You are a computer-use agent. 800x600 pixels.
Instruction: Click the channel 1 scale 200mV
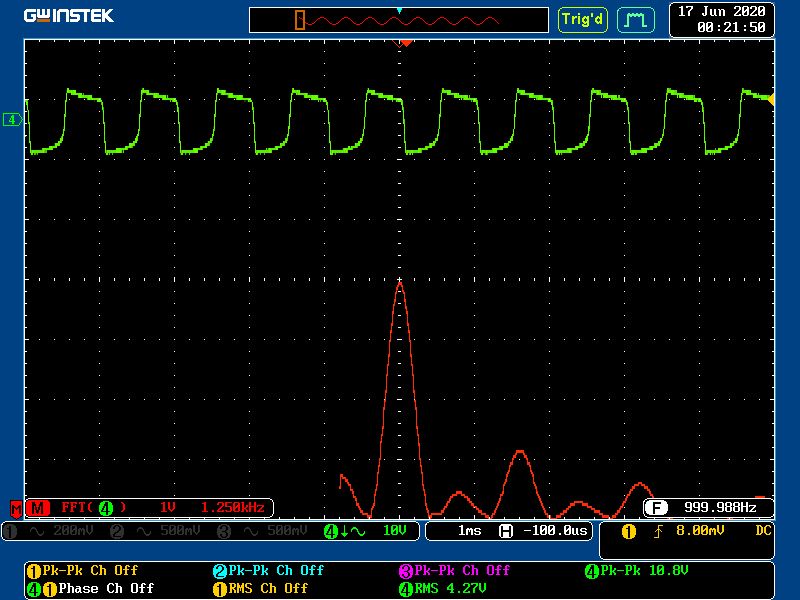pyautogui.click(x=73, y=531)
